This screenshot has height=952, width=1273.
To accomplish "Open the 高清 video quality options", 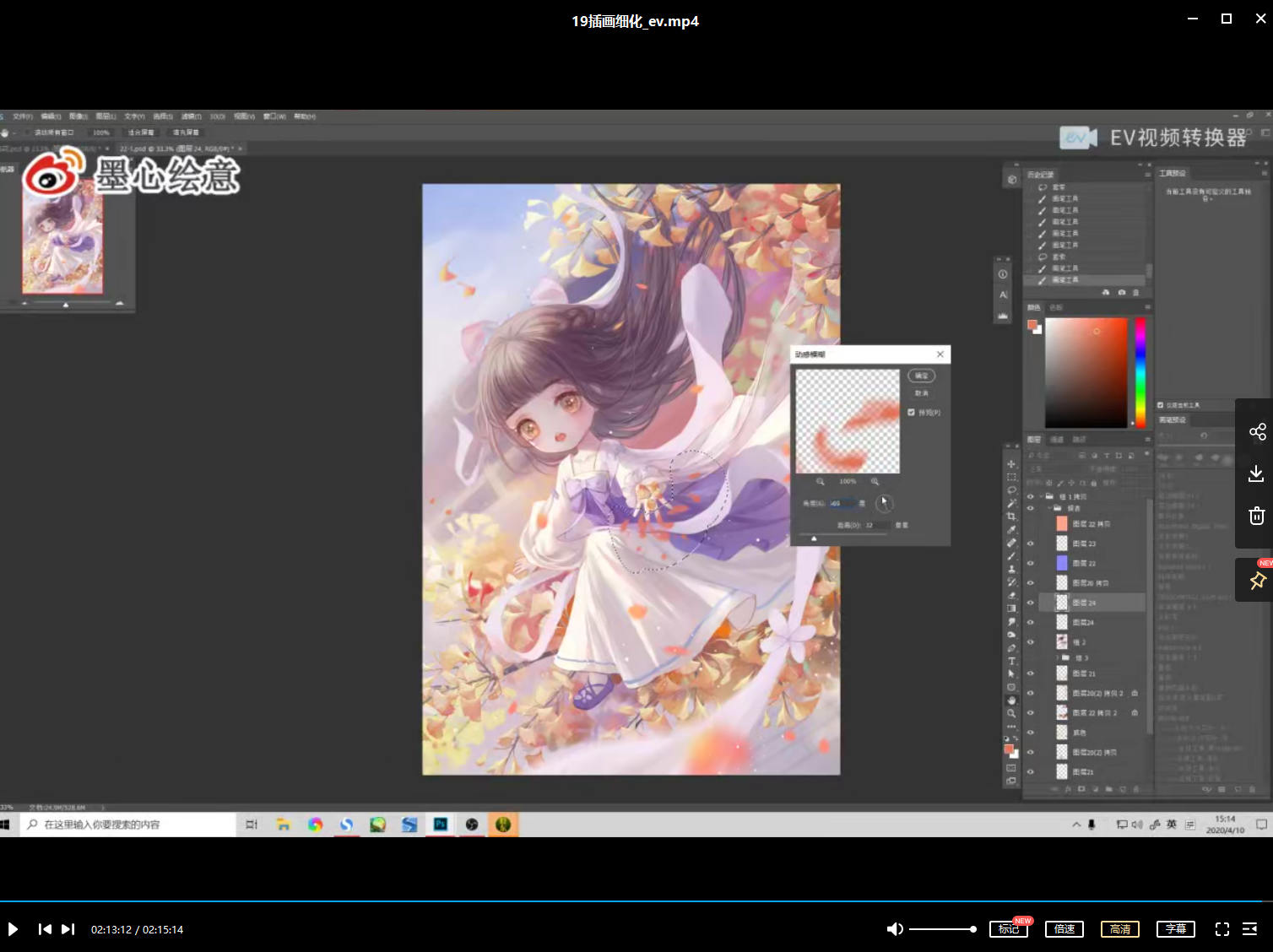I will coord(1120,929).
